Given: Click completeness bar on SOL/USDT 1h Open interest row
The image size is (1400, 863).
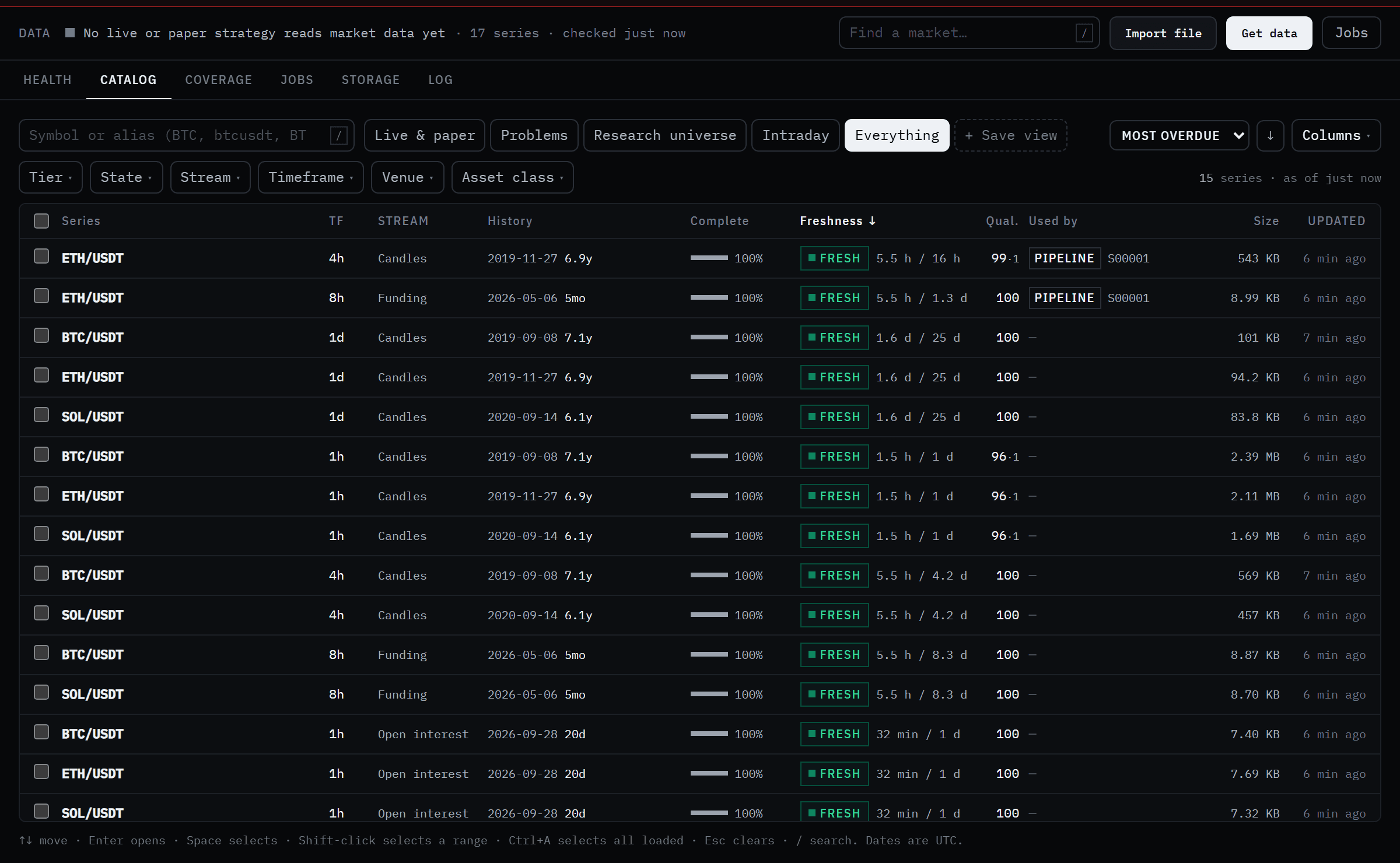Looking at the screenshot, I should 709,813.
